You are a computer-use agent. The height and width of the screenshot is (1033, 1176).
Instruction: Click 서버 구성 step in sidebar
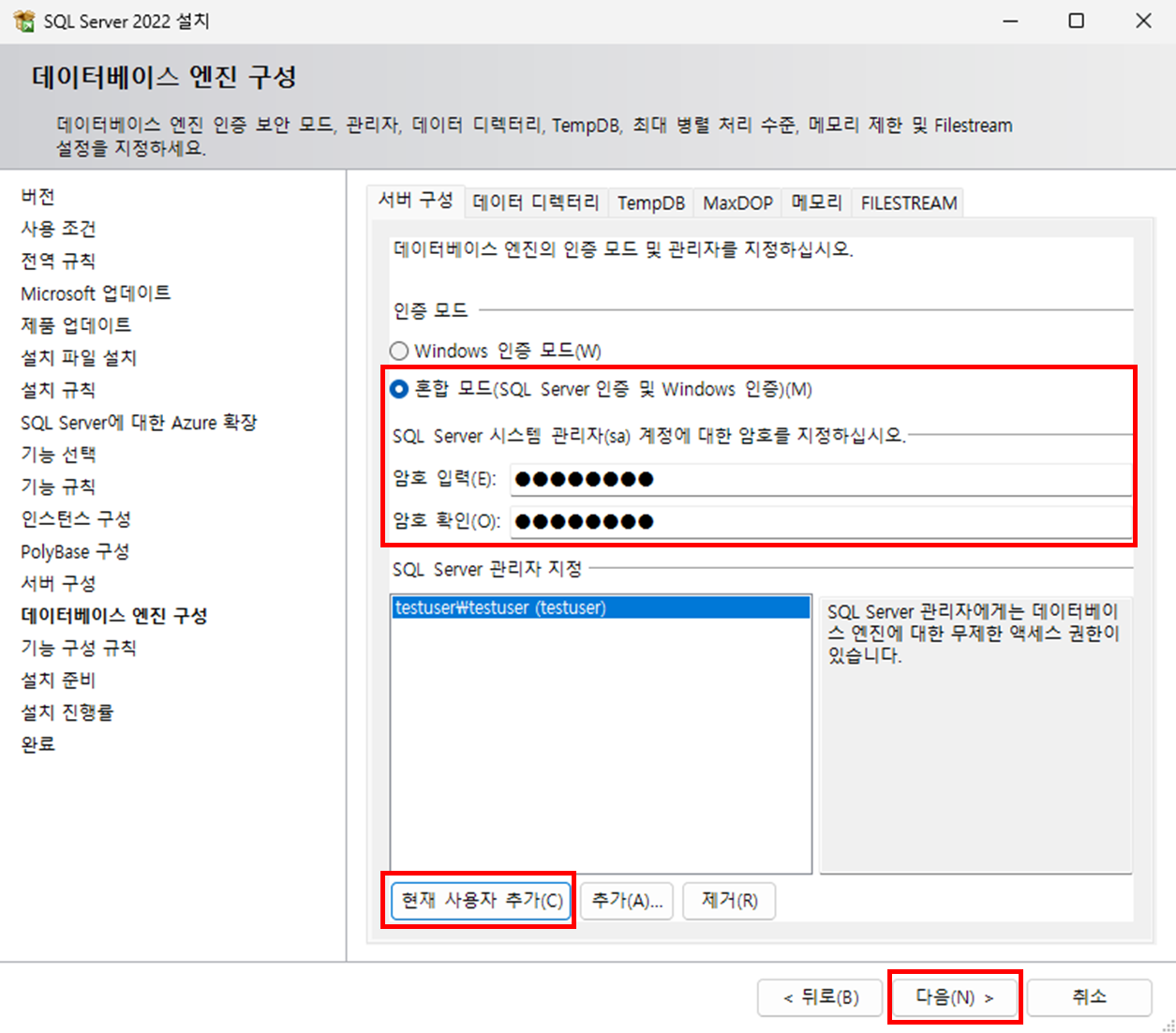pyautogui.click(x=58, y=583)
